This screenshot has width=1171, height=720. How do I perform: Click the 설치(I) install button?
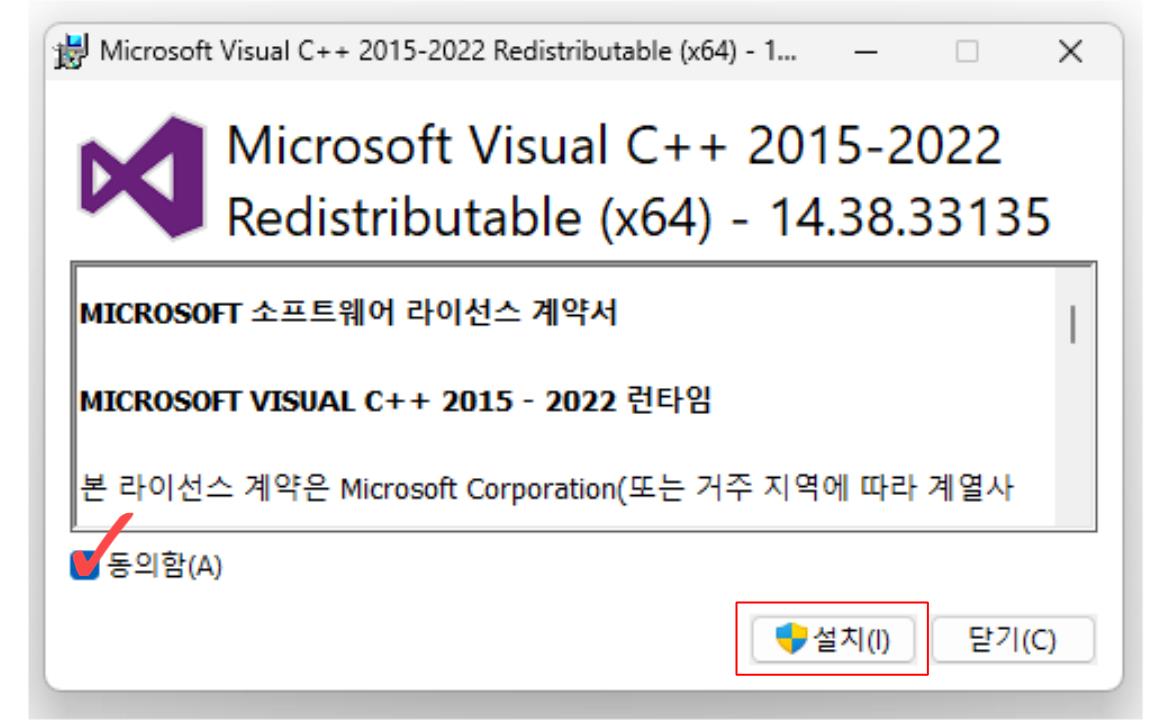833,639
